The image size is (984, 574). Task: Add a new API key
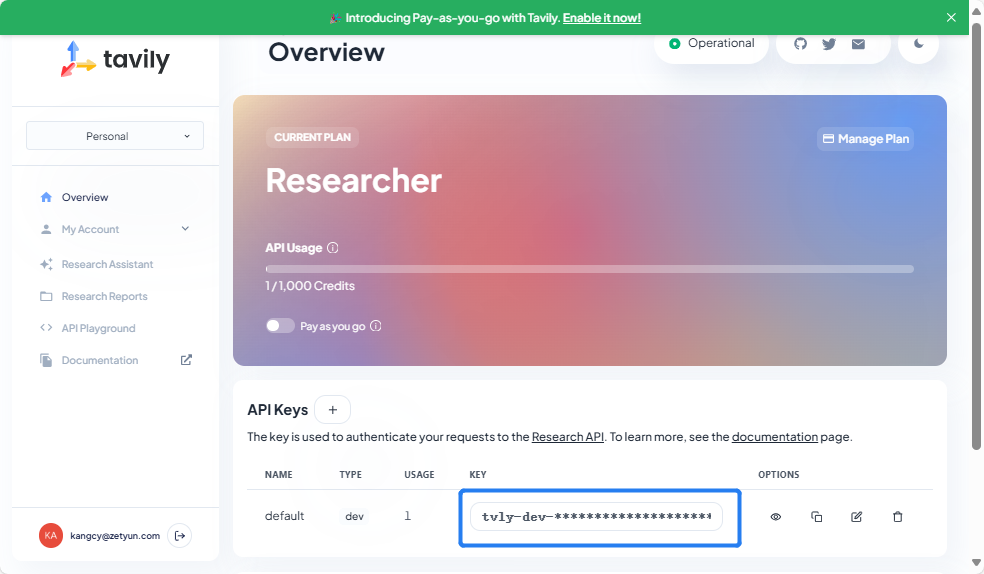[x=332, y=409]
